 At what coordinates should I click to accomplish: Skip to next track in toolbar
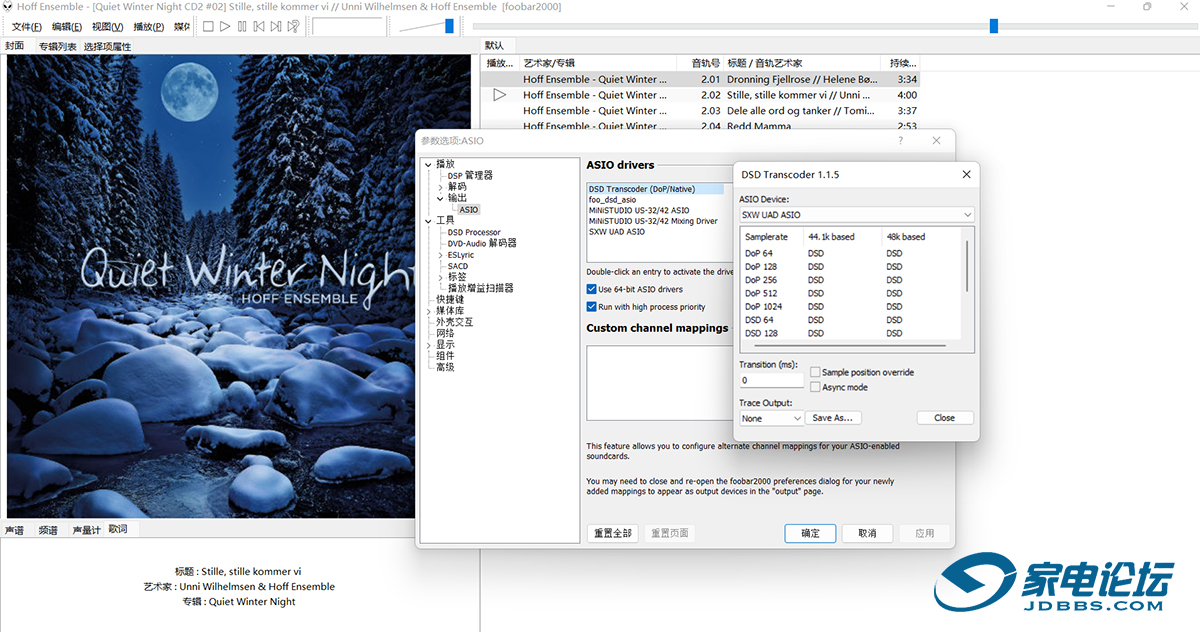click(x=276, y=26)
